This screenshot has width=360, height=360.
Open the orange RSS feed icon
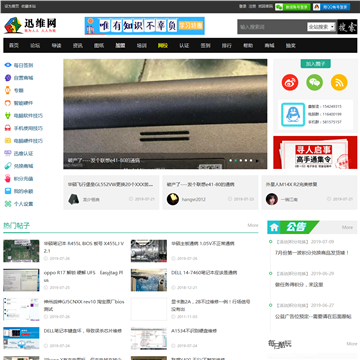point(339,82)
